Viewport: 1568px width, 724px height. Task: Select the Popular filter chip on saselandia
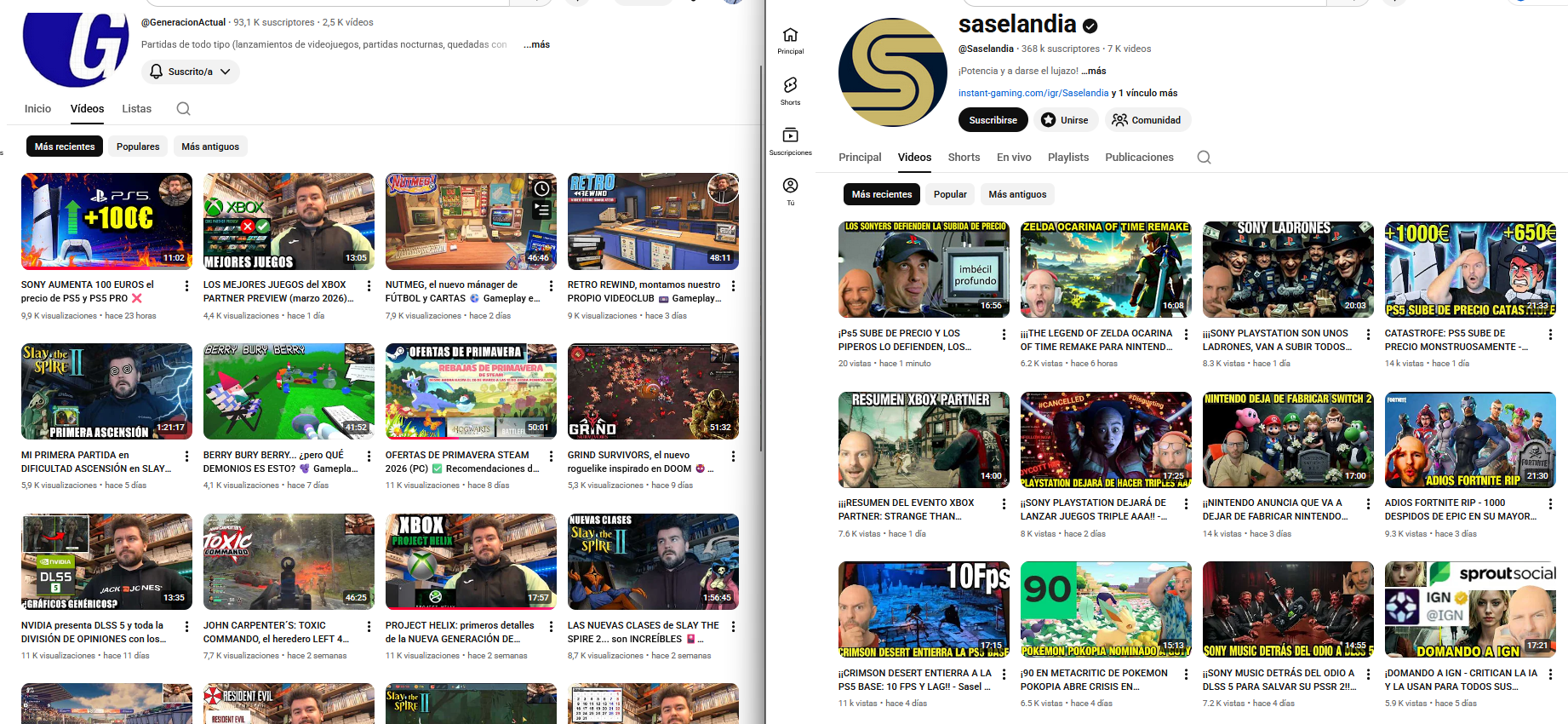pos(950,194)
